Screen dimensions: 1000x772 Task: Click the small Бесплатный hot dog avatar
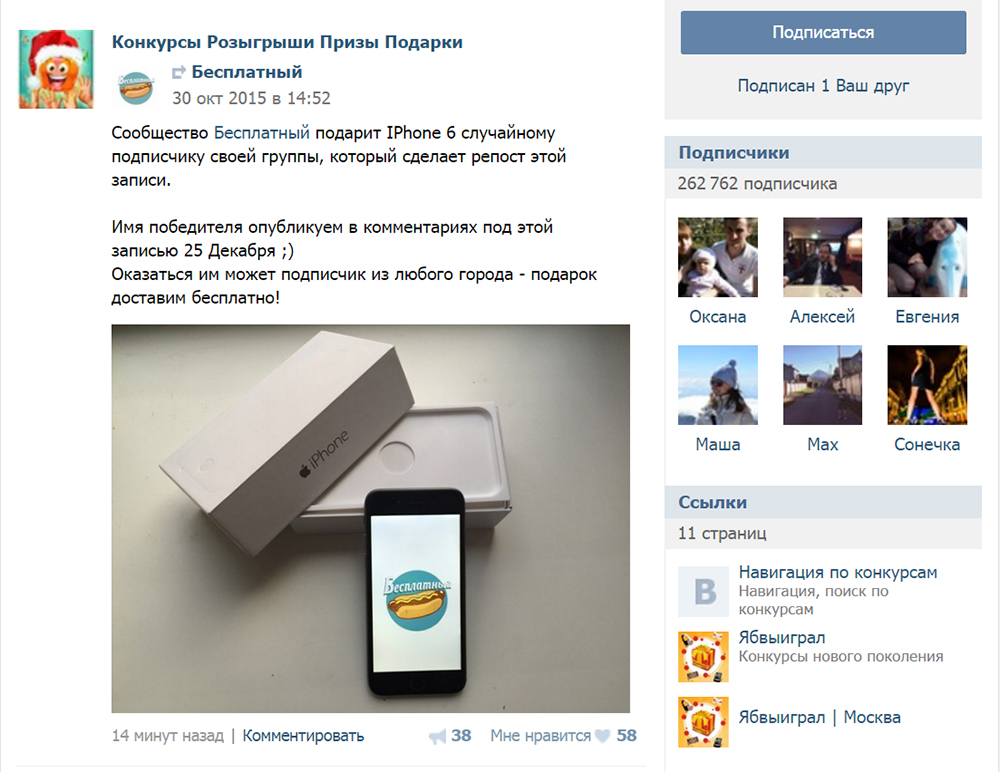click(136, 87)
